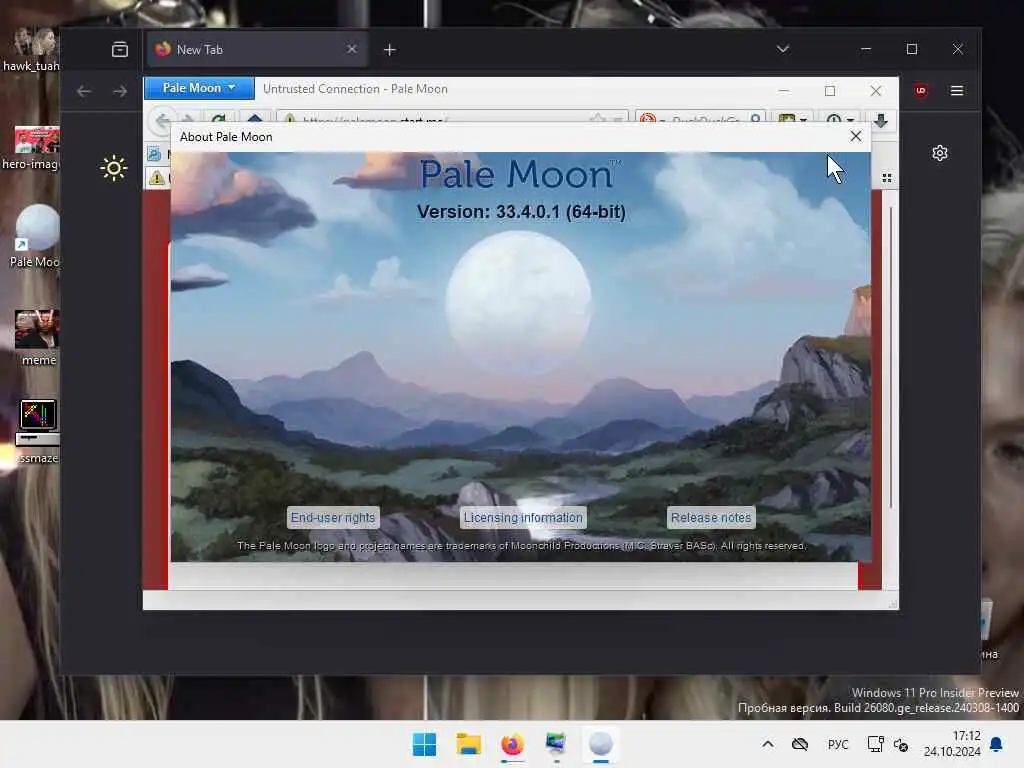
Task: Open the End-user rights link
Action: [333, 517]
